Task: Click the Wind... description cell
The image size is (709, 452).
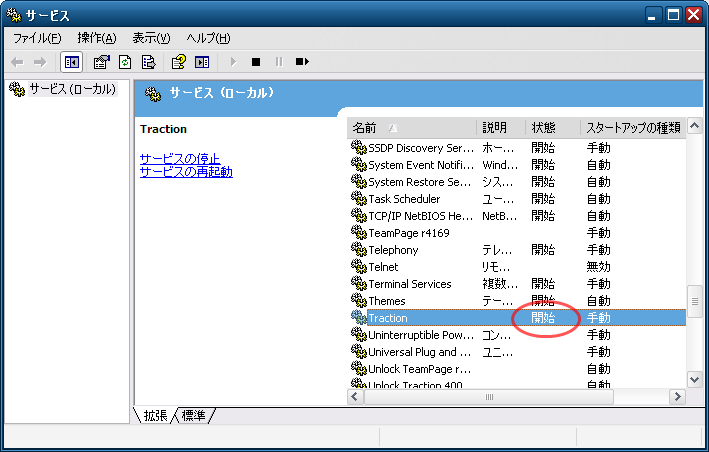Action: click(x=500, y=165)
